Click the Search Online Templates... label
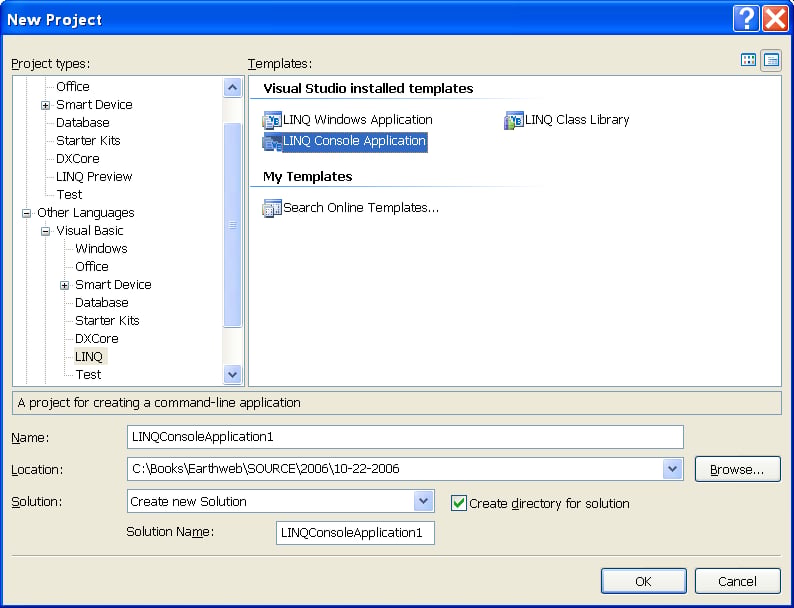The height and width of the screenshot is (608, 794). click(361, 208)
